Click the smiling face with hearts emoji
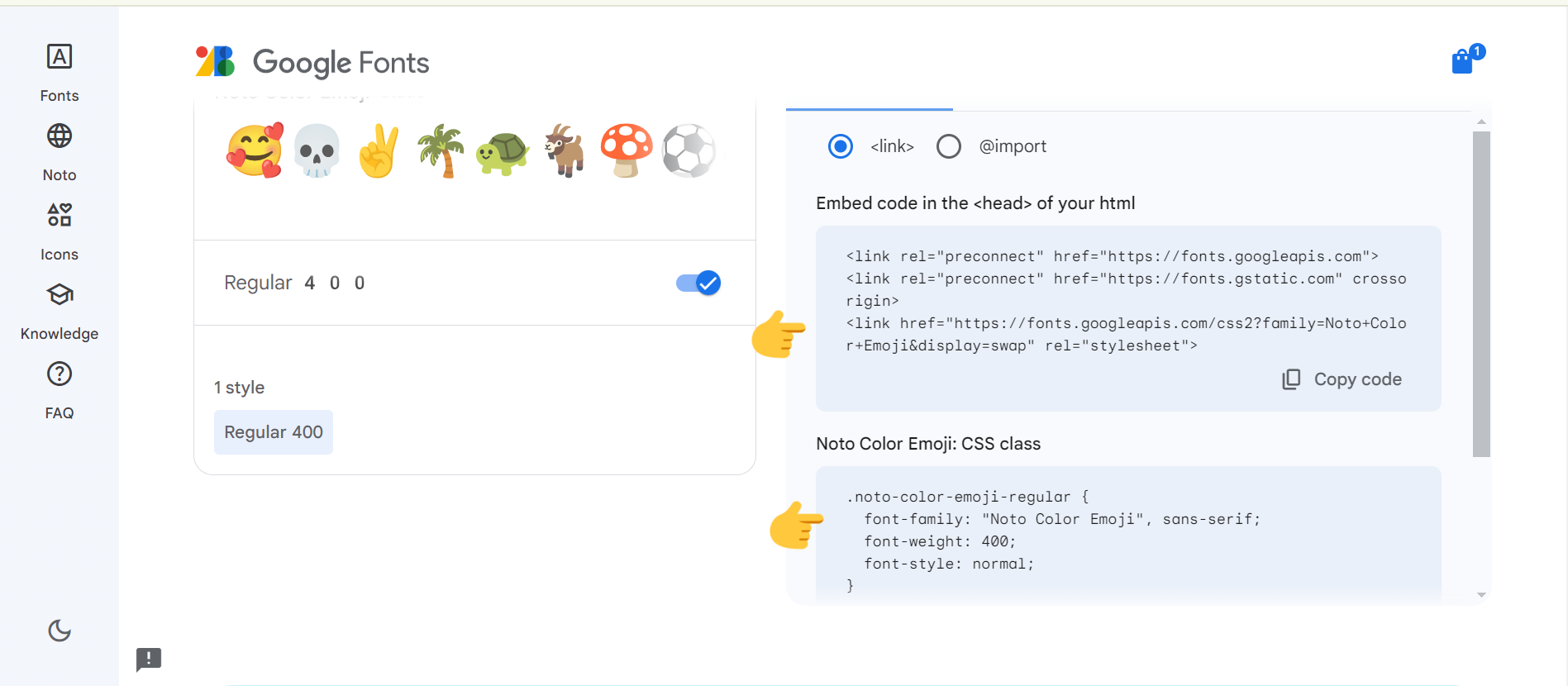 pyautogui.click(x=255, y=150)
